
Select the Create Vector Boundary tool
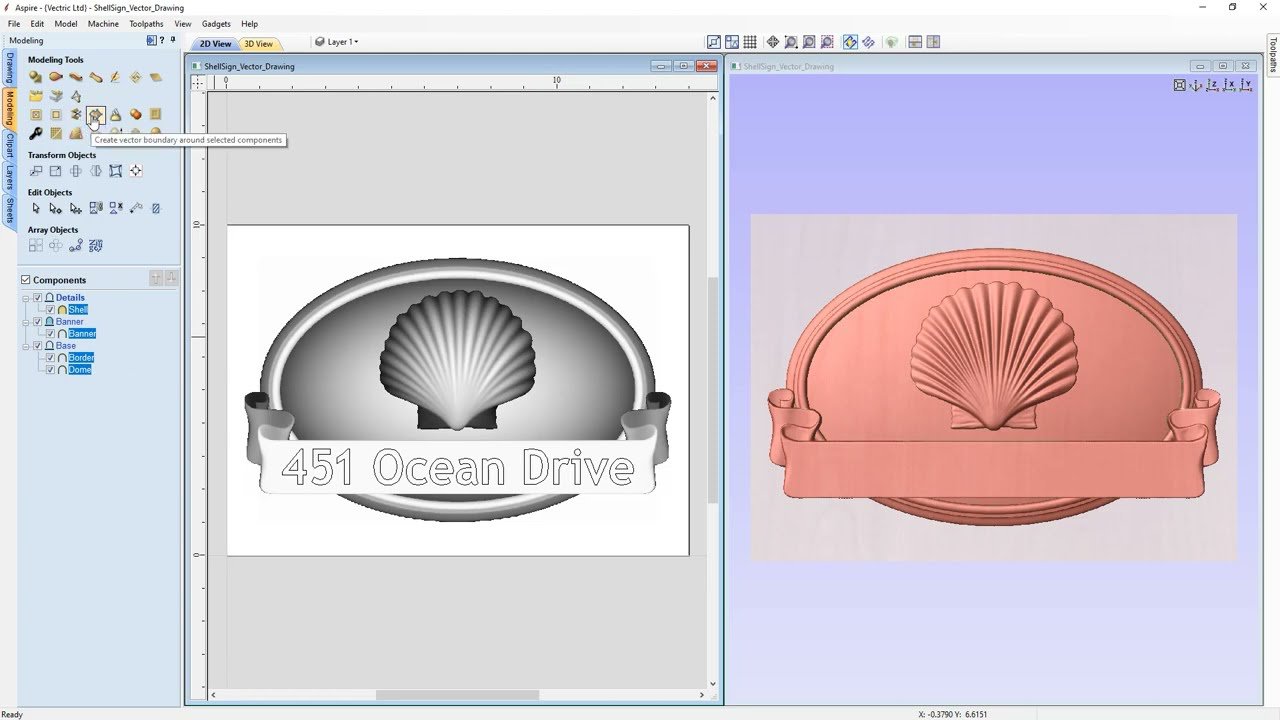pos(95,114)
